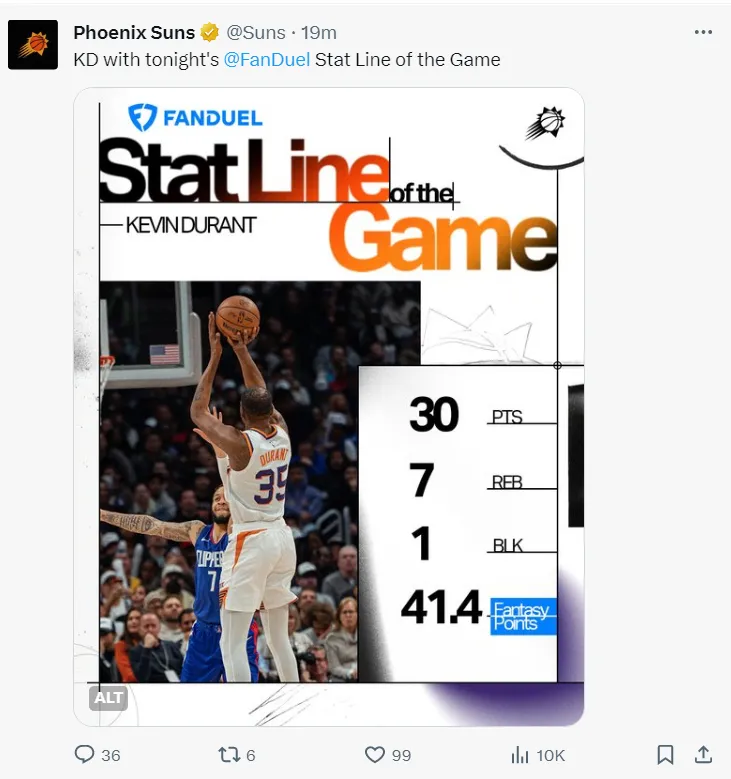The height and width of the screenshot is (779, 731).
Task: View analytics via the bar chart icon
Action: click(x=520, y=755)
